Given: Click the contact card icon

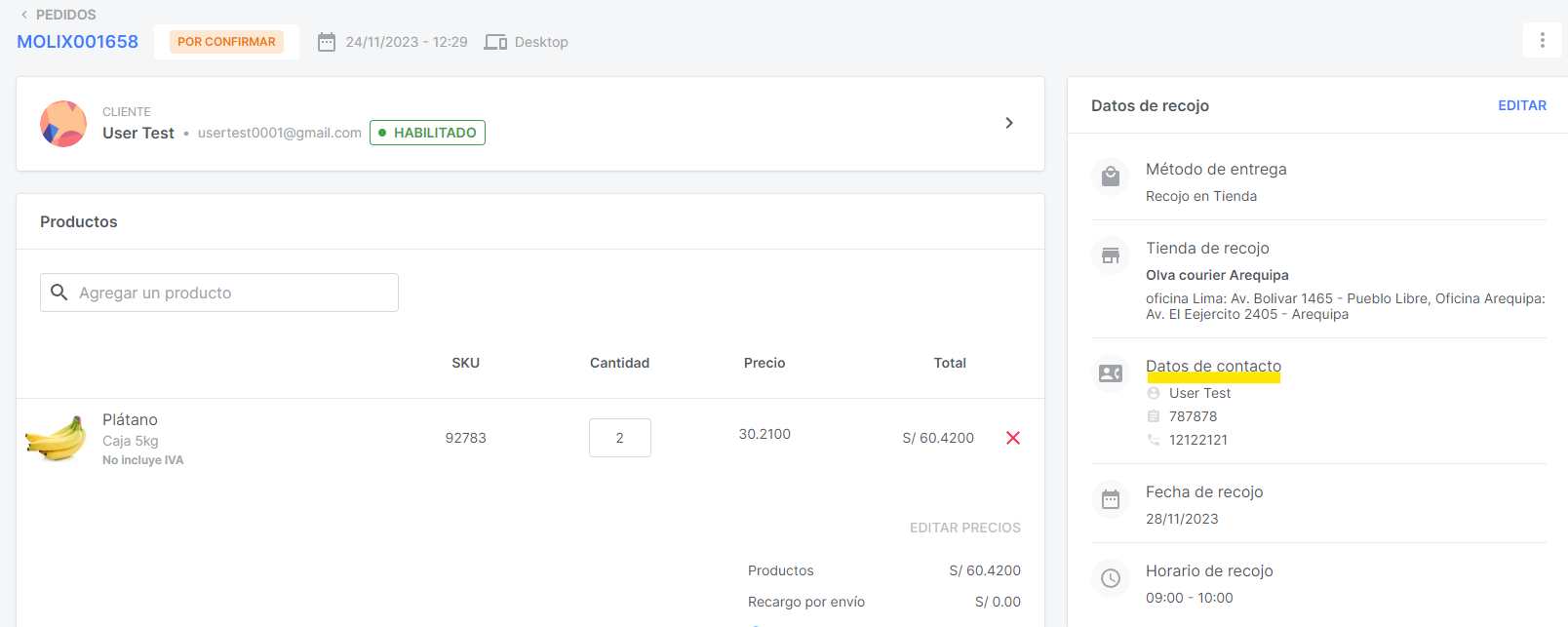Looking at the screenshot, I should (1111, 373).
